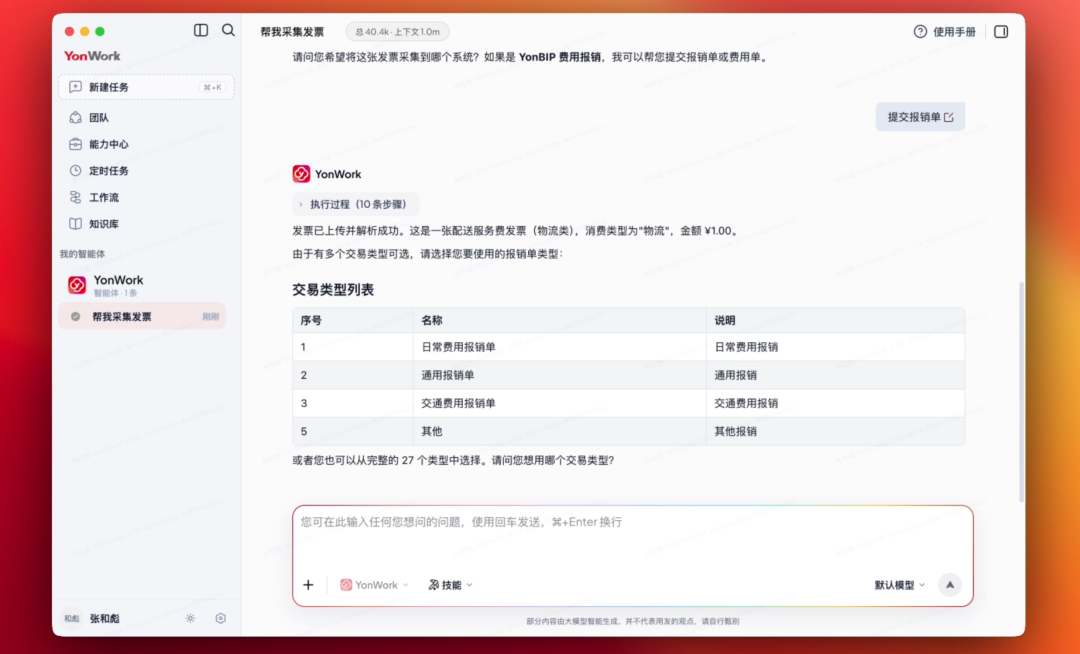Screen dimensions: 1080x654
Task: Open the 技能 skills dropdown
Action: pyautogui.click(x=450, y=585)
